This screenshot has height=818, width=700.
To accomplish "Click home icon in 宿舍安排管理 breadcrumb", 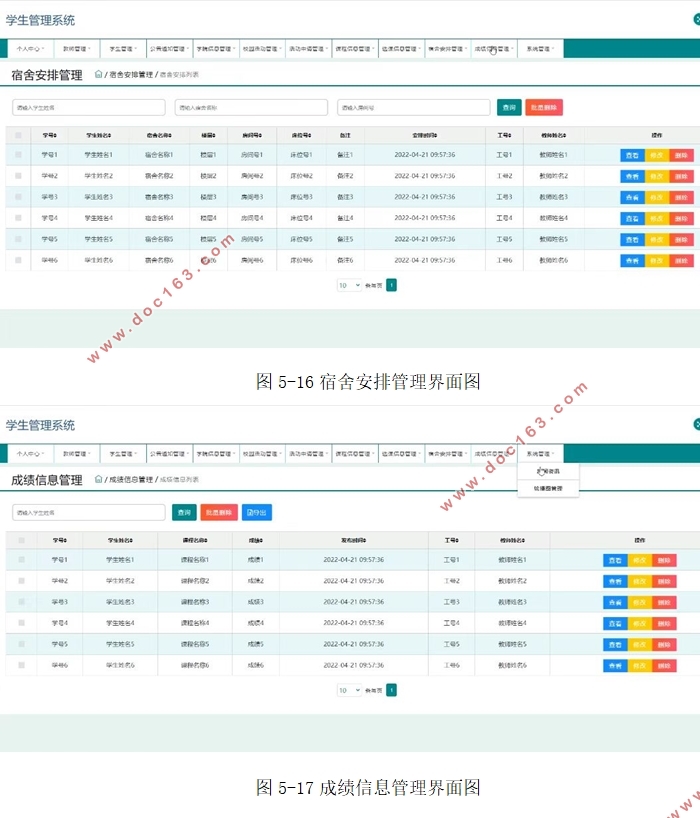I will click(98, 74).
